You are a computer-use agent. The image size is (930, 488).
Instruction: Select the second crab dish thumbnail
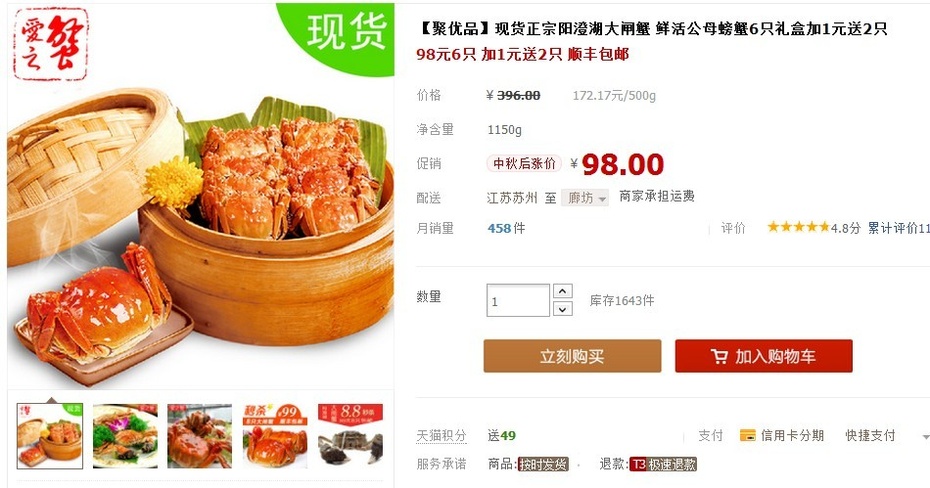(125, 436)
